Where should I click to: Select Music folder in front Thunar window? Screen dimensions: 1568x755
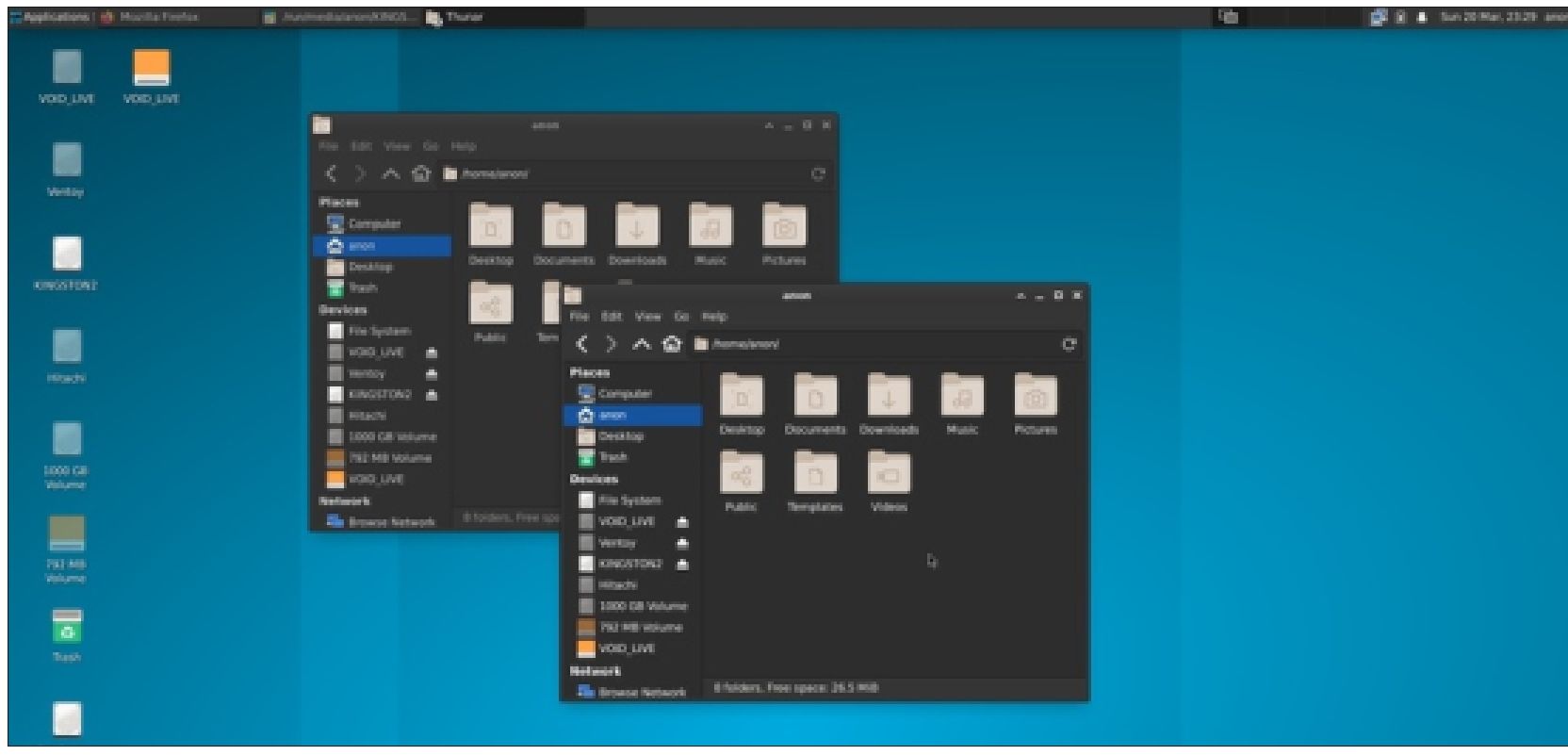point(962,403)
